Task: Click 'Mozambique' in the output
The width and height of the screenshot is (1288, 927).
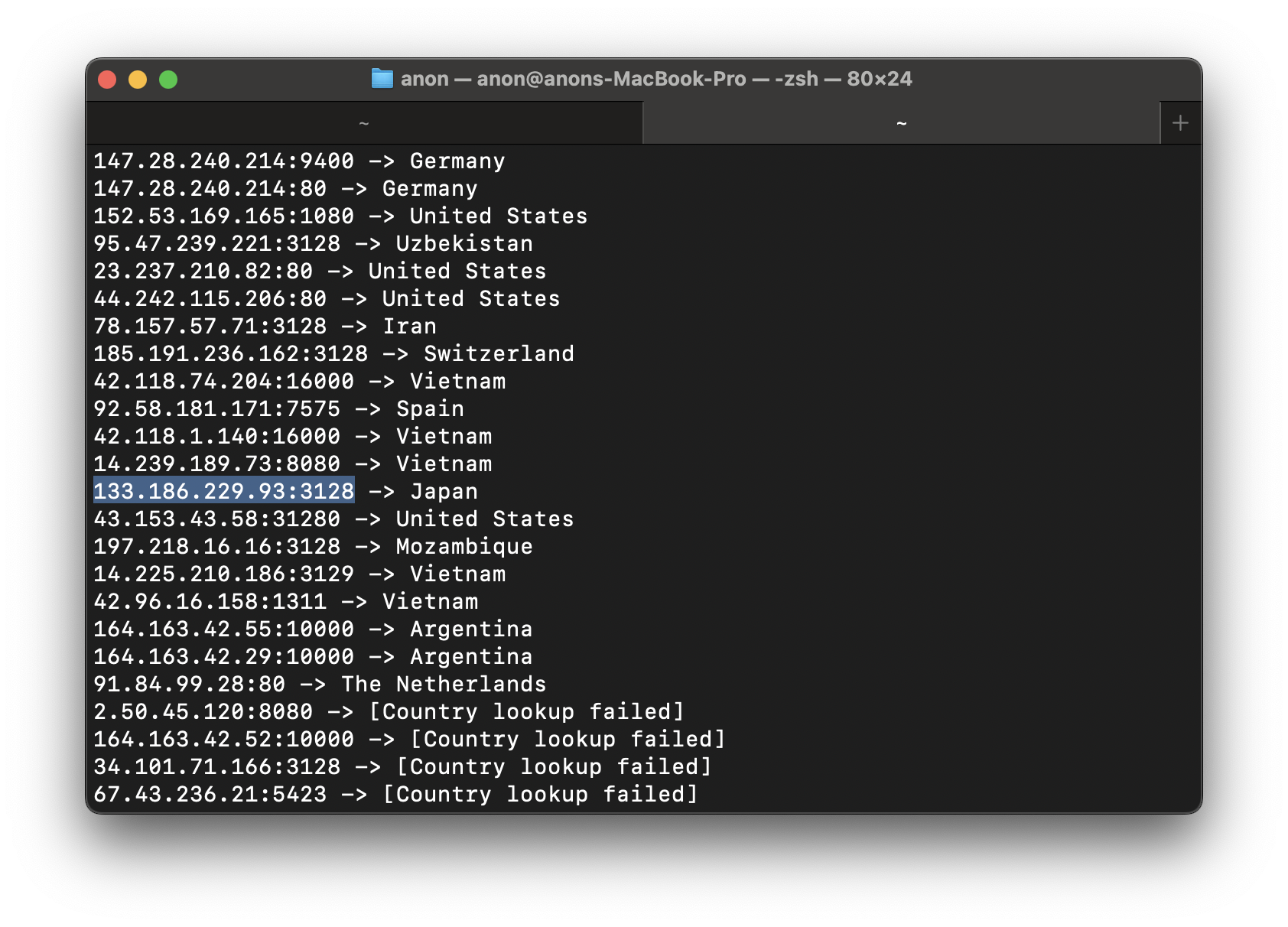Action: (464, 546)
